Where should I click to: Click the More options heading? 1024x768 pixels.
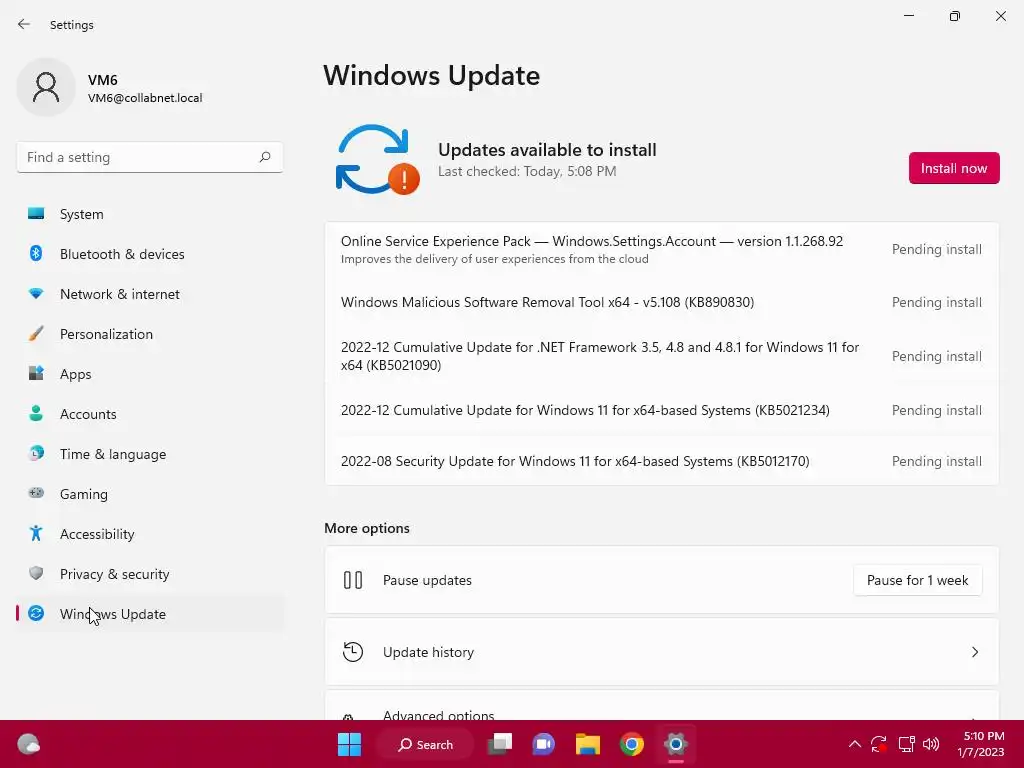tap(367, 528)
